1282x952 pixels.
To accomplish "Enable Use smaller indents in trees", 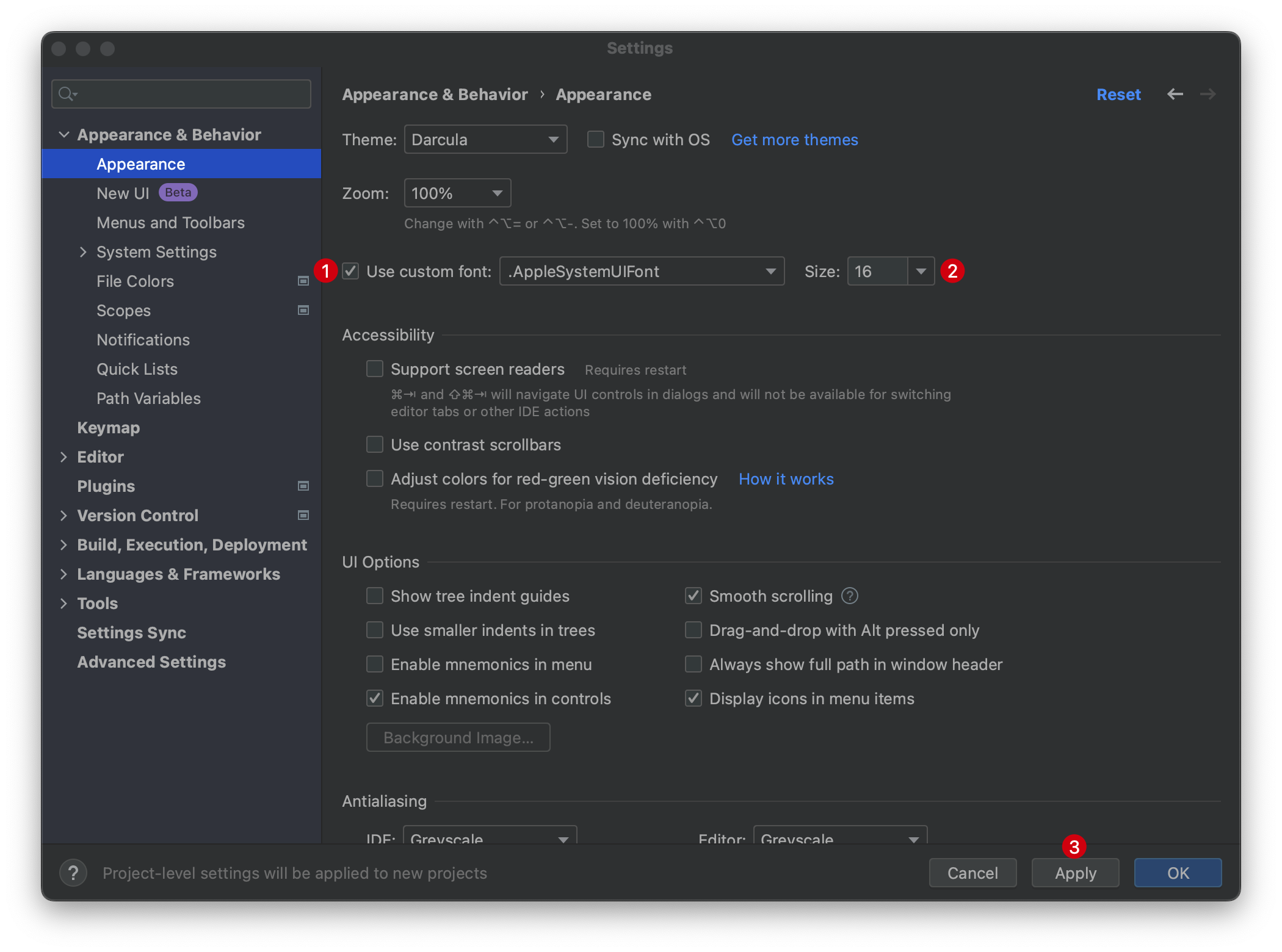I will tap(375, 630).
